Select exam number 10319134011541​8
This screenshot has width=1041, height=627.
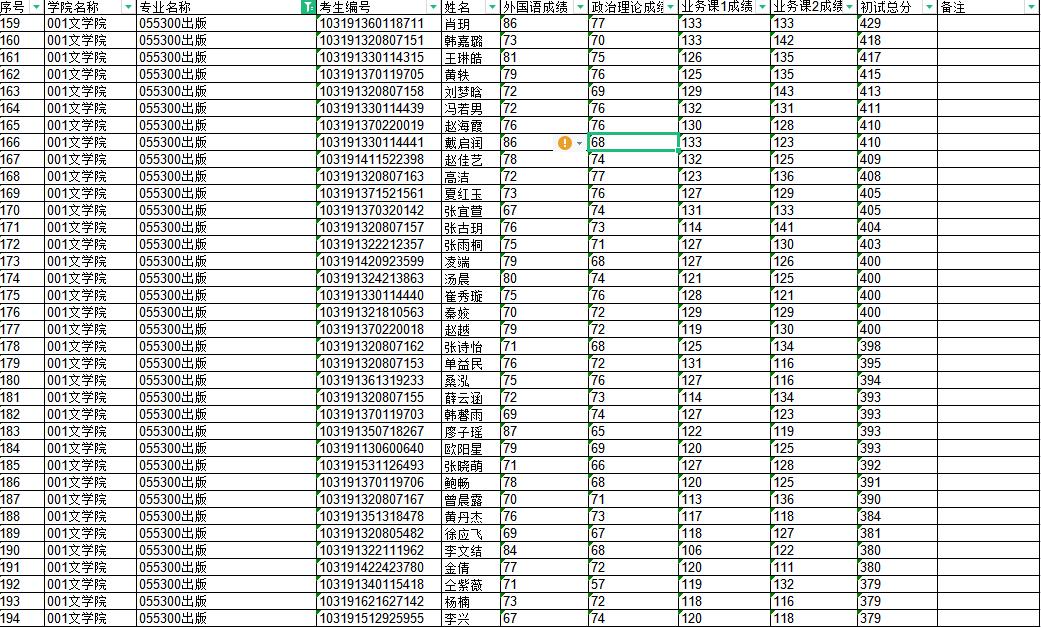379,584
